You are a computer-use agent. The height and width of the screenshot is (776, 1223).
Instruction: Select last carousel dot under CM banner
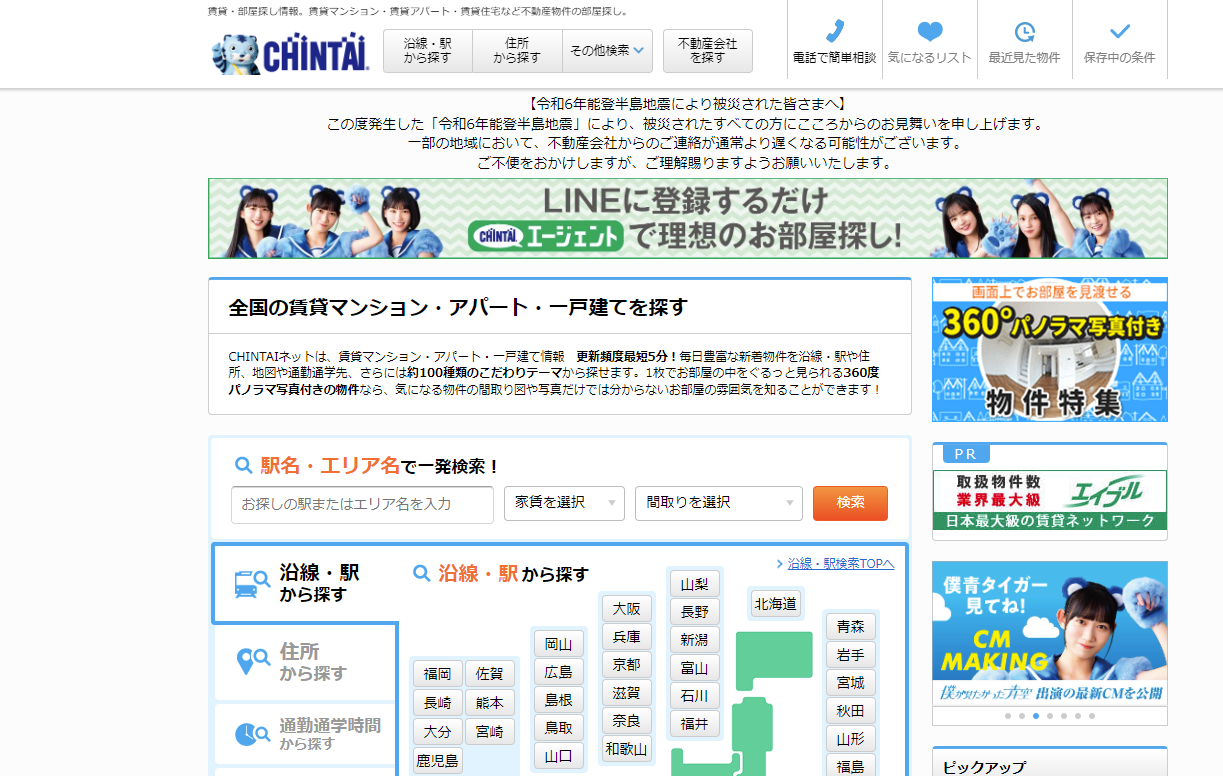click(x=1091, y=716)
